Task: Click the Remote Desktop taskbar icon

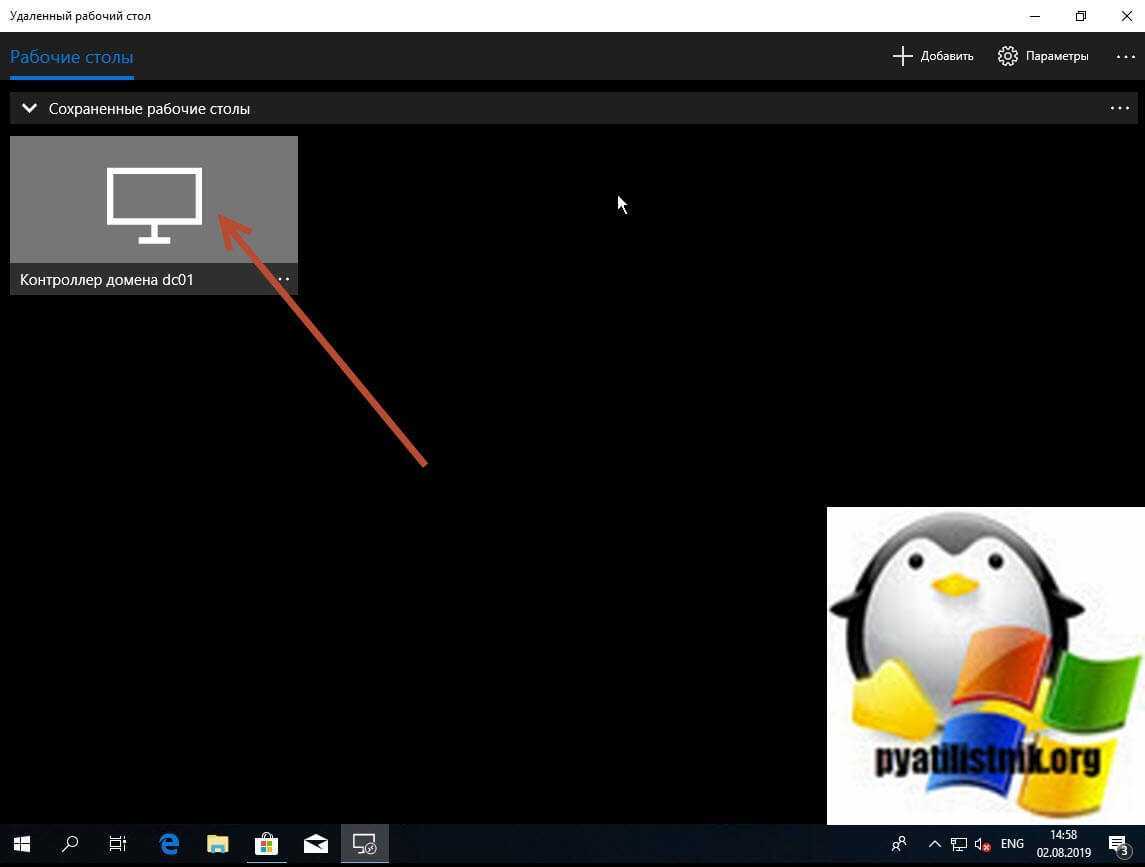Action: (x=364, y=845)
